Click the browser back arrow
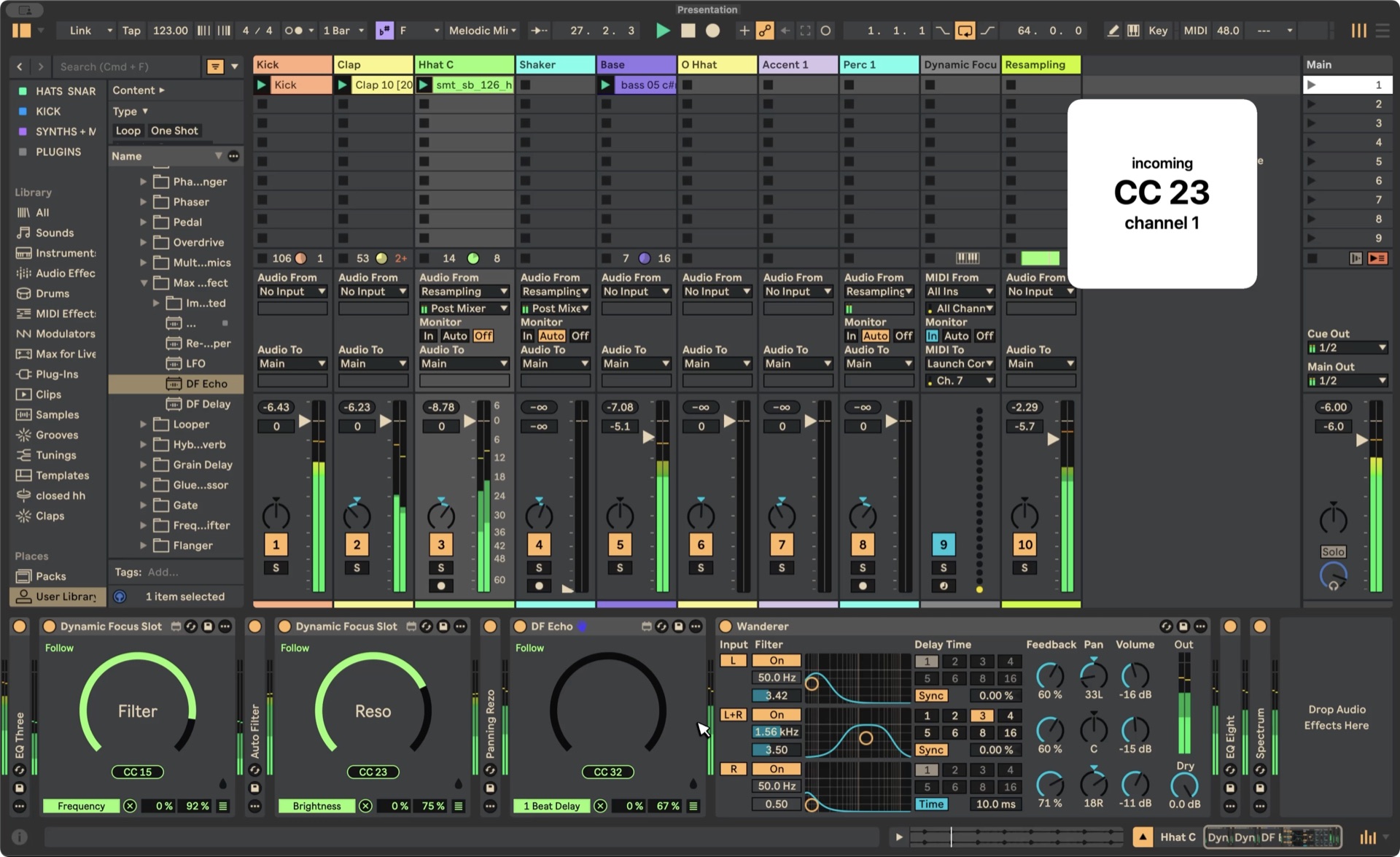 (x=20, y=66)
